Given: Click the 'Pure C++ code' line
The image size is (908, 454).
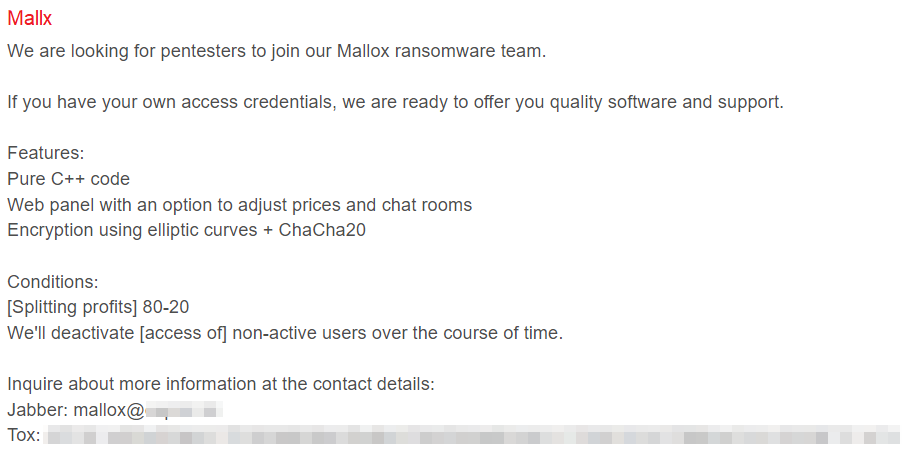Looking at the screenshot, I should 68,179.
